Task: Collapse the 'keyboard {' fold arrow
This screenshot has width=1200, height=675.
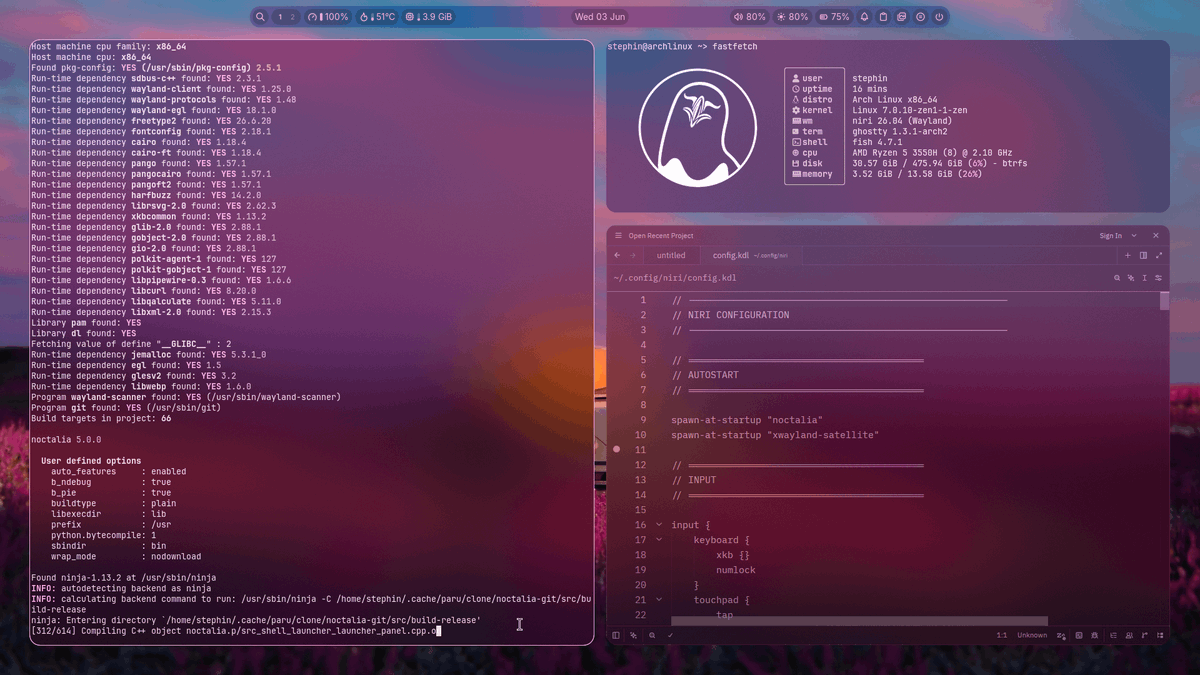Action: click(x=659, y=540)
